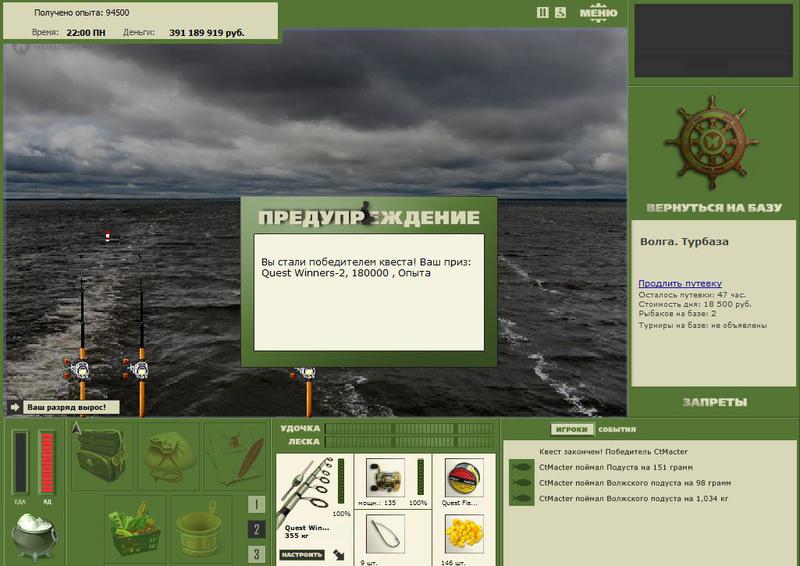Open the food basket
Screen dimensions: 800x566
pos(135,529)
